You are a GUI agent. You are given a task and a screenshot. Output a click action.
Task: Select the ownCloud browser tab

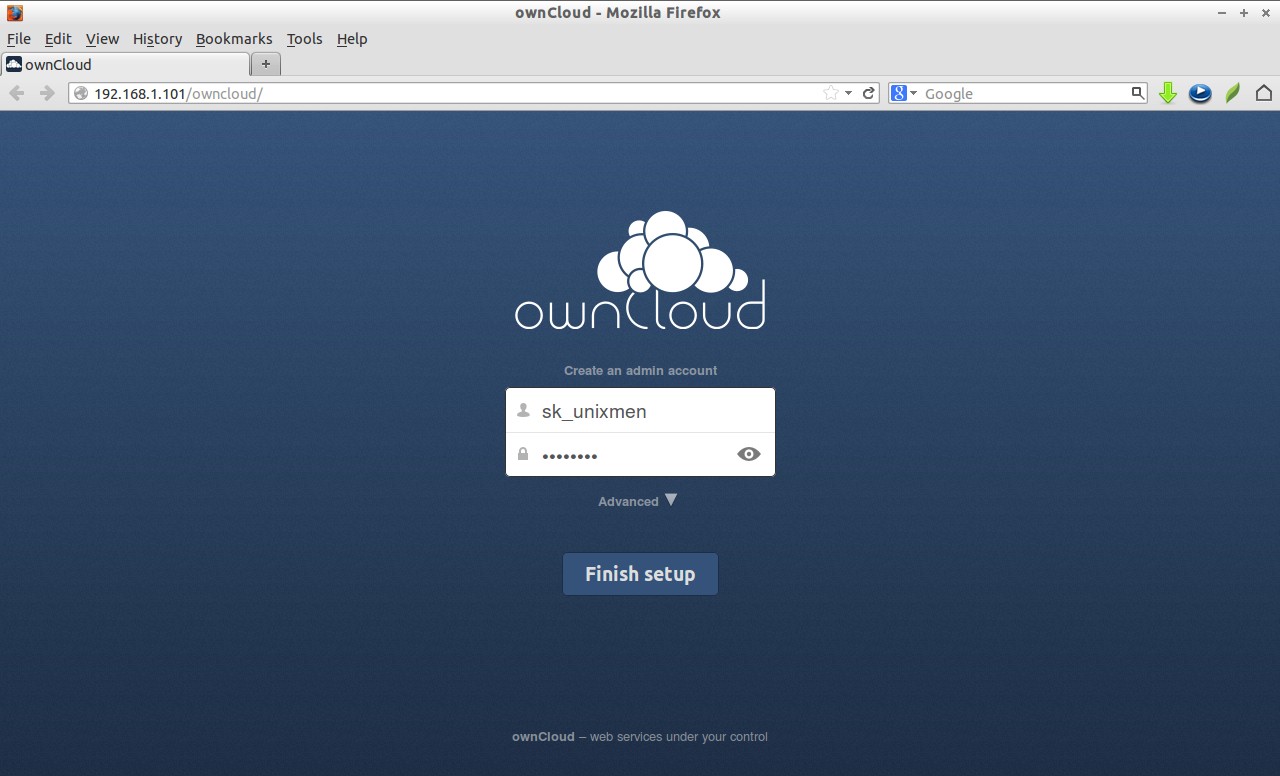[x=120, y=64]
